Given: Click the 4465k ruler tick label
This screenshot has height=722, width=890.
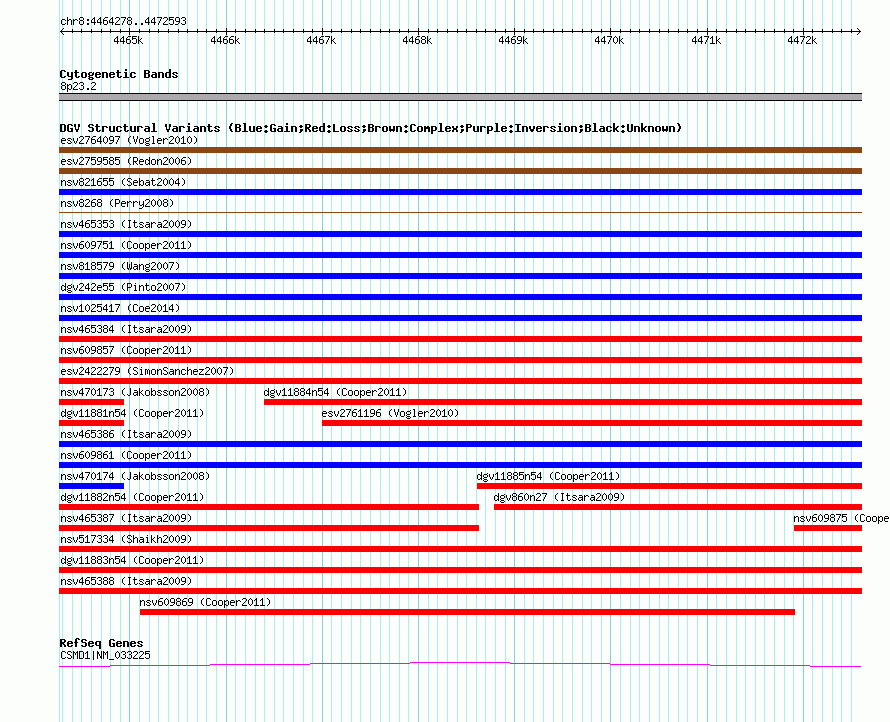Looking at the screenshot, I should (128, 40).
